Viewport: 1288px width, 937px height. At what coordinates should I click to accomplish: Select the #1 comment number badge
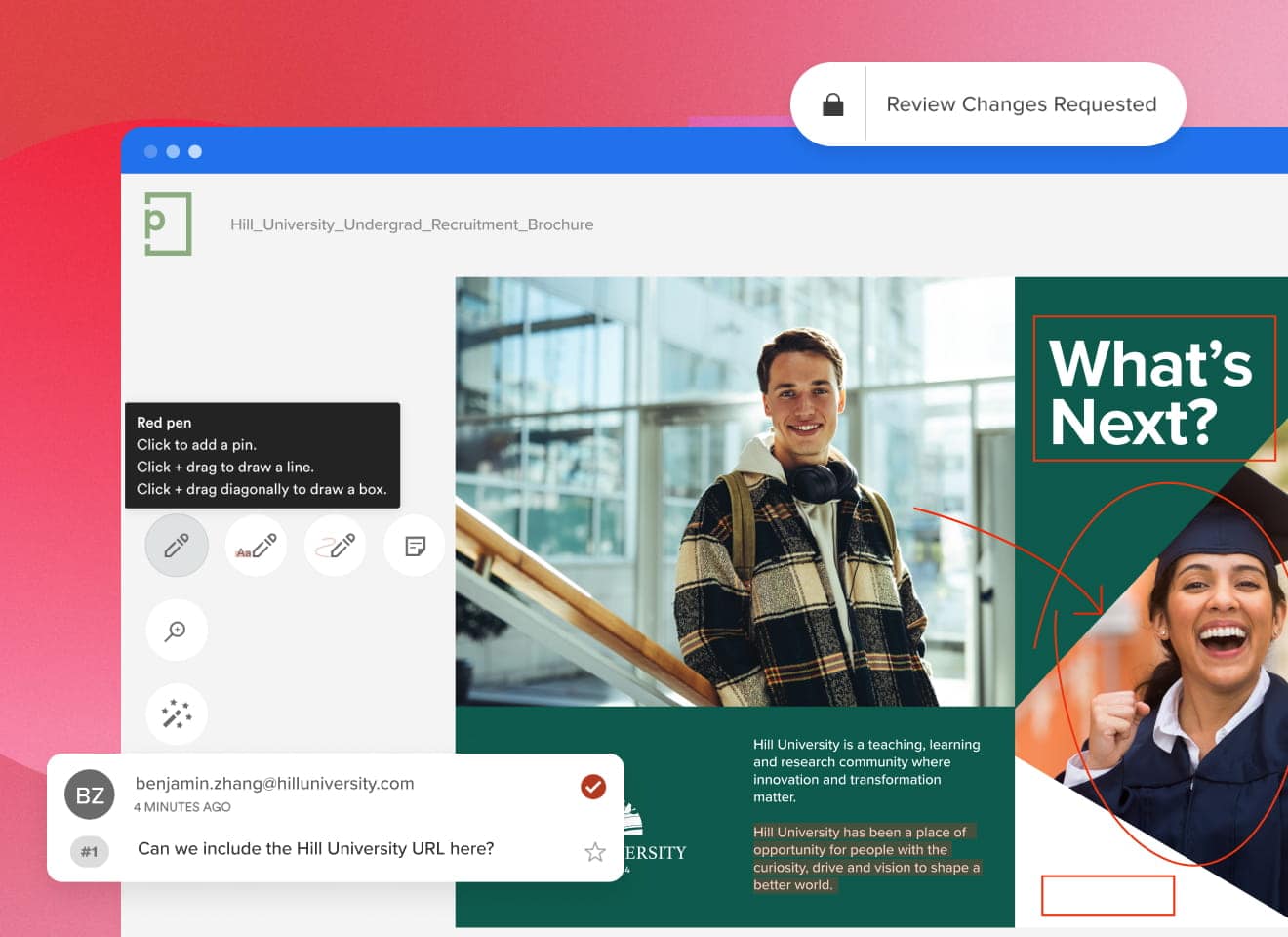89,852
